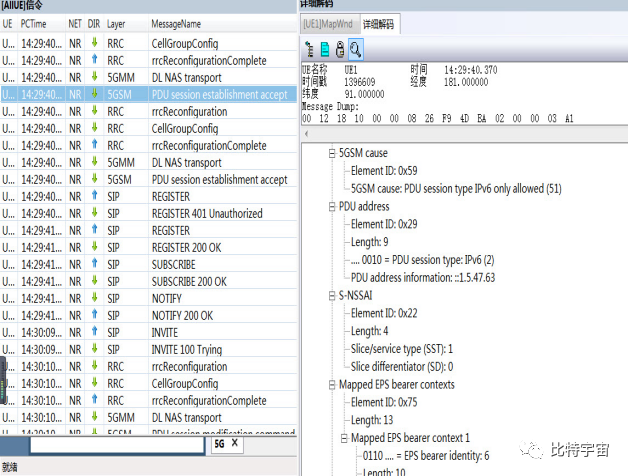
Task: Select 'PDU address information' tree entry
Action: tap(423, 277)
